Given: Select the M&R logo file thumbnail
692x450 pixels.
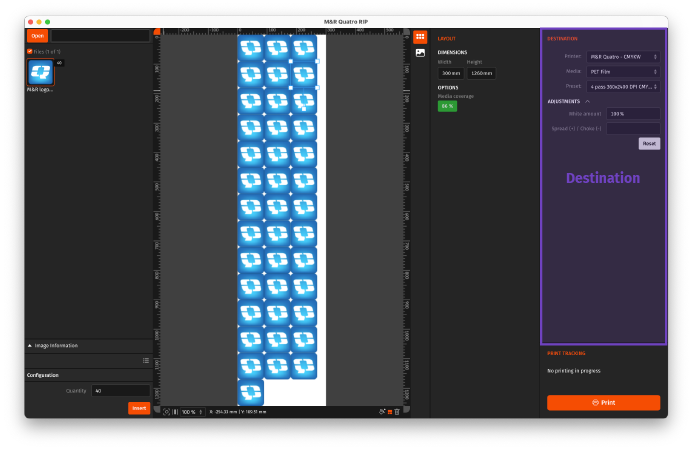Looking at the screenshot, I should point(41,72).
